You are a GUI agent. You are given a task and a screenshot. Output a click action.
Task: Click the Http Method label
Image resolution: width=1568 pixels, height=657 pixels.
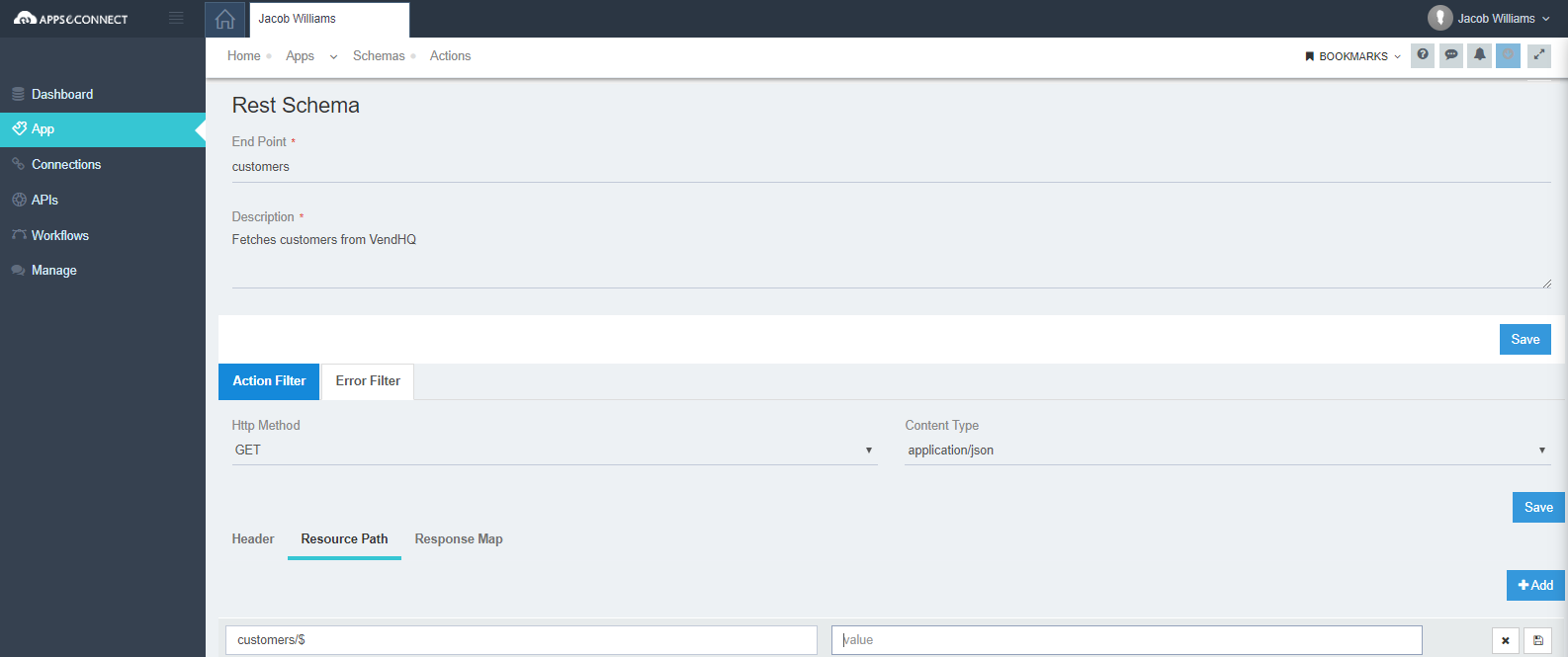point(266,426)
